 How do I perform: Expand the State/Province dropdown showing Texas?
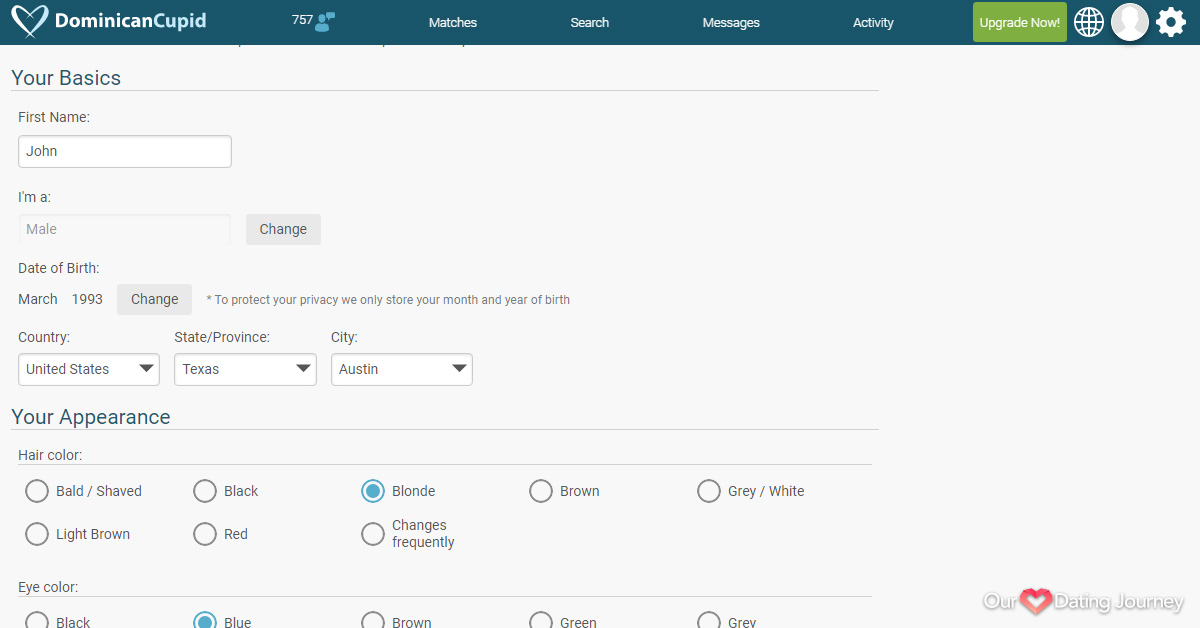(x=245, y=369)
